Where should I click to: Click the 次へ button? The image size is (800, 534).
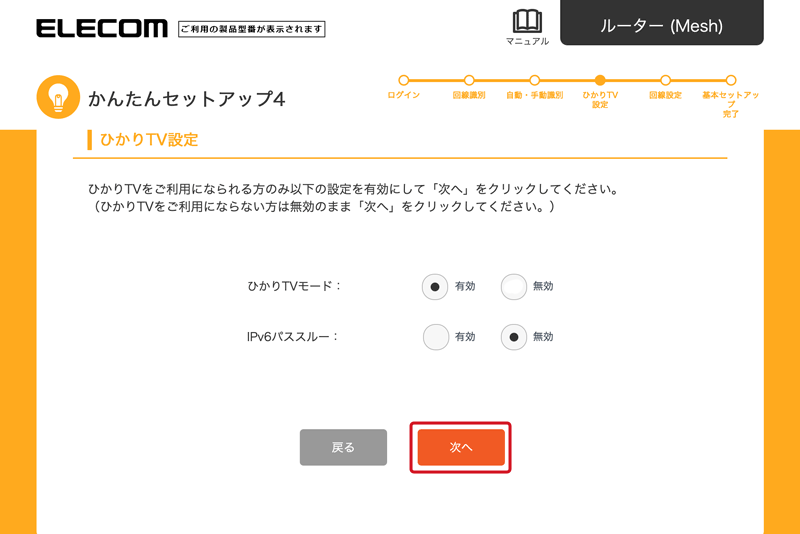pyautogui.click(x=461, y=447)
